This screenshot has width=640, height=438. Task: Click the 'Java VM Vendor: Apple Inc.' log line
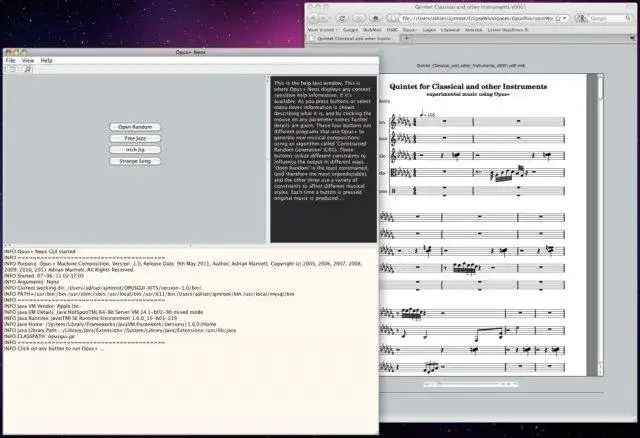coord(43,306)
